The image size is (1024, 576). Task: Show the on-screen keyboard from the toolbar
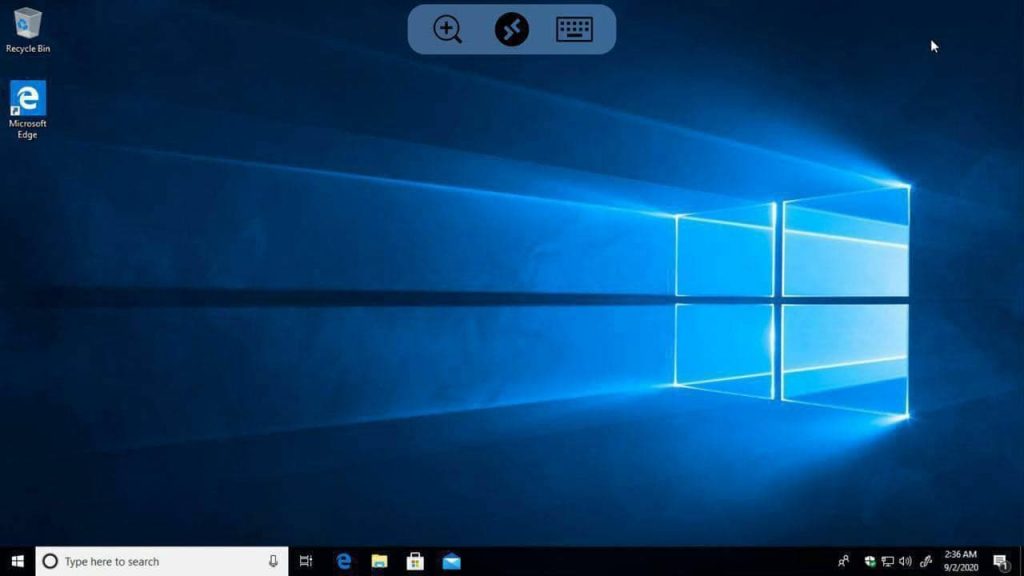point(575,29)
